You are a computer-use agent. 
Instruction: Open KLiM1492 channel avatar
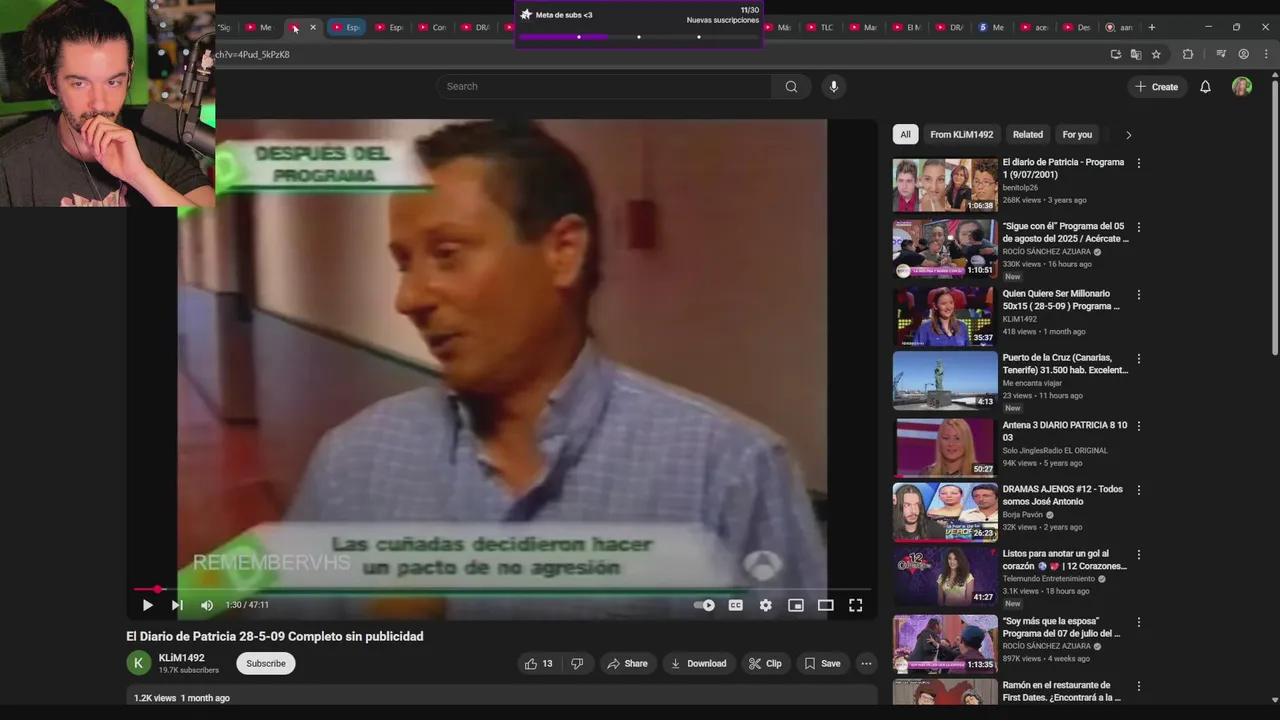click(138, 663)
